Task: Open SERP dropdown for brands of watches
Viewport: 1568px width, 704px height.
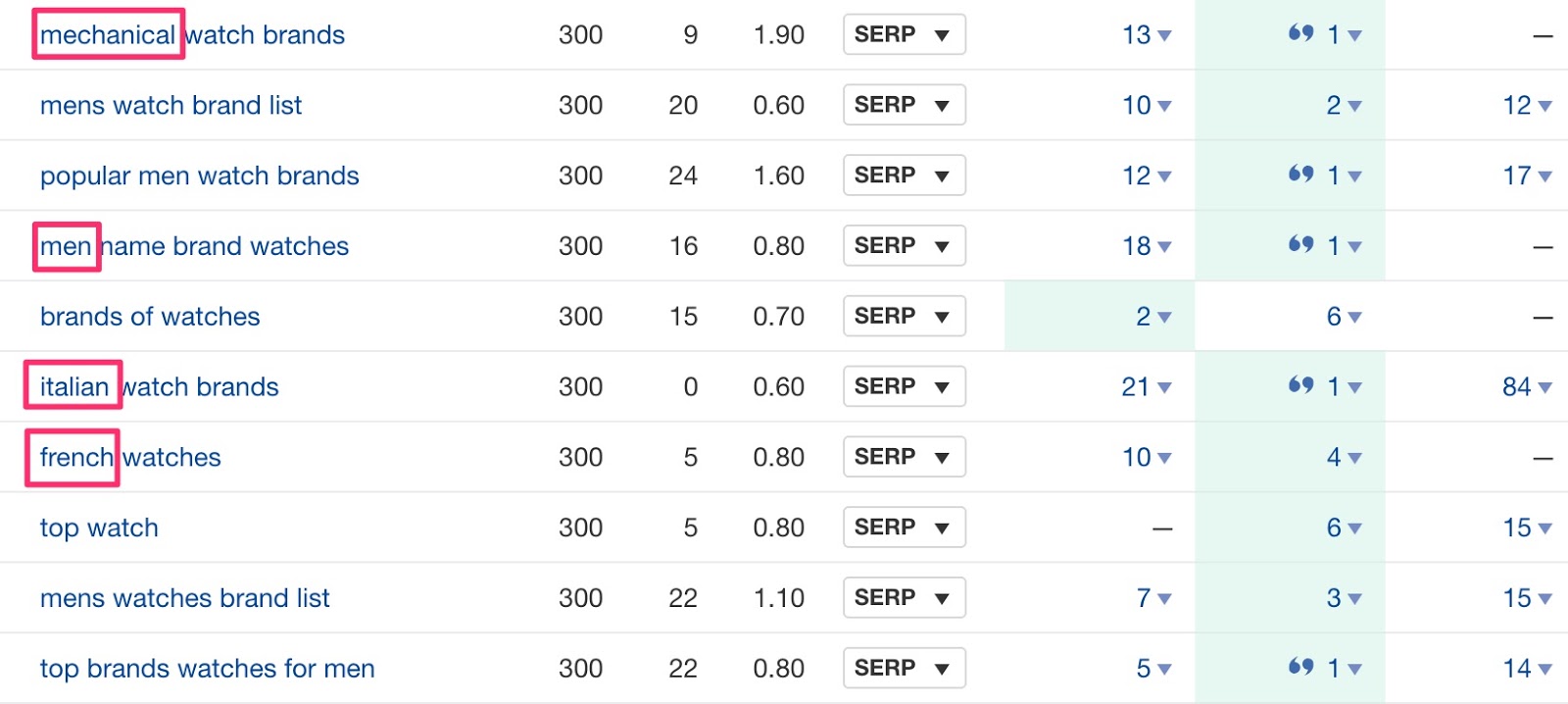Action: coord(904,316)
